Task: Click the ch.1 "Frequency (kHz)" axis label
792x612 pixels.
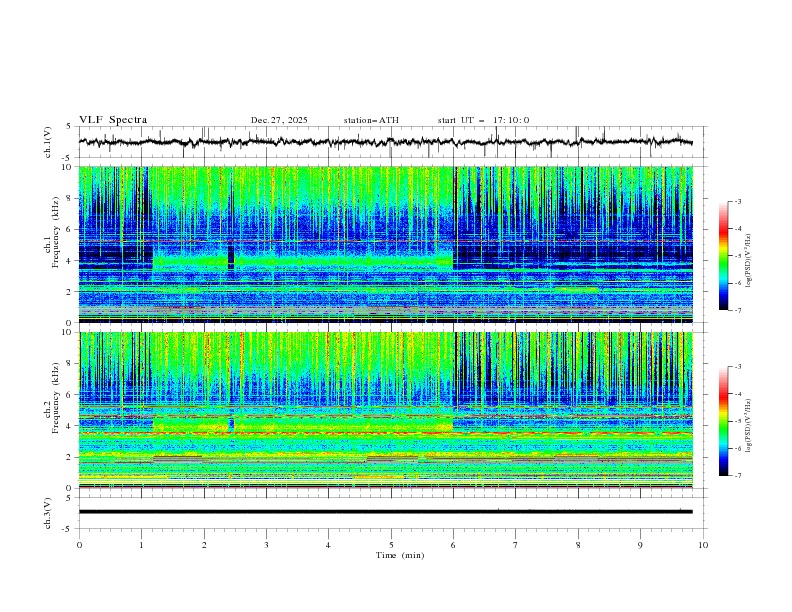Action: pyautogui.click(x=56, y=233)
